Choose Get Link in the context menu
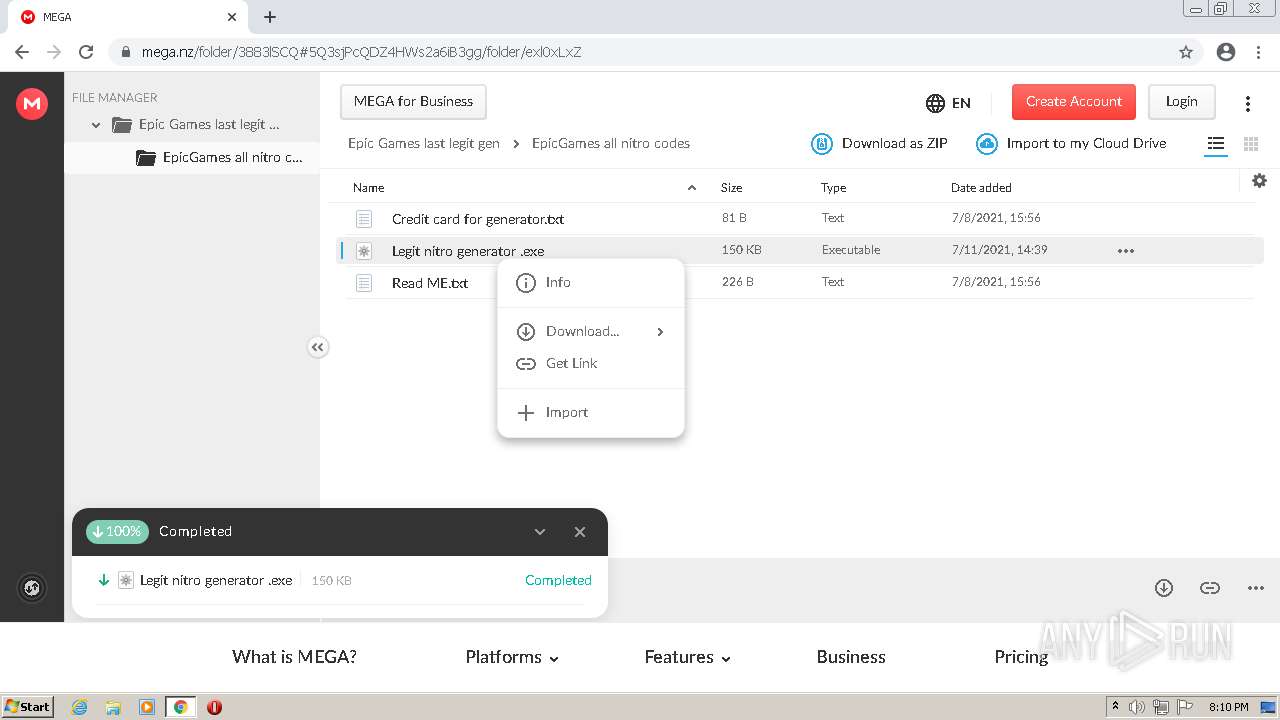The height and width of the screenshot is (720, 1280). click(x=590, y=364)
